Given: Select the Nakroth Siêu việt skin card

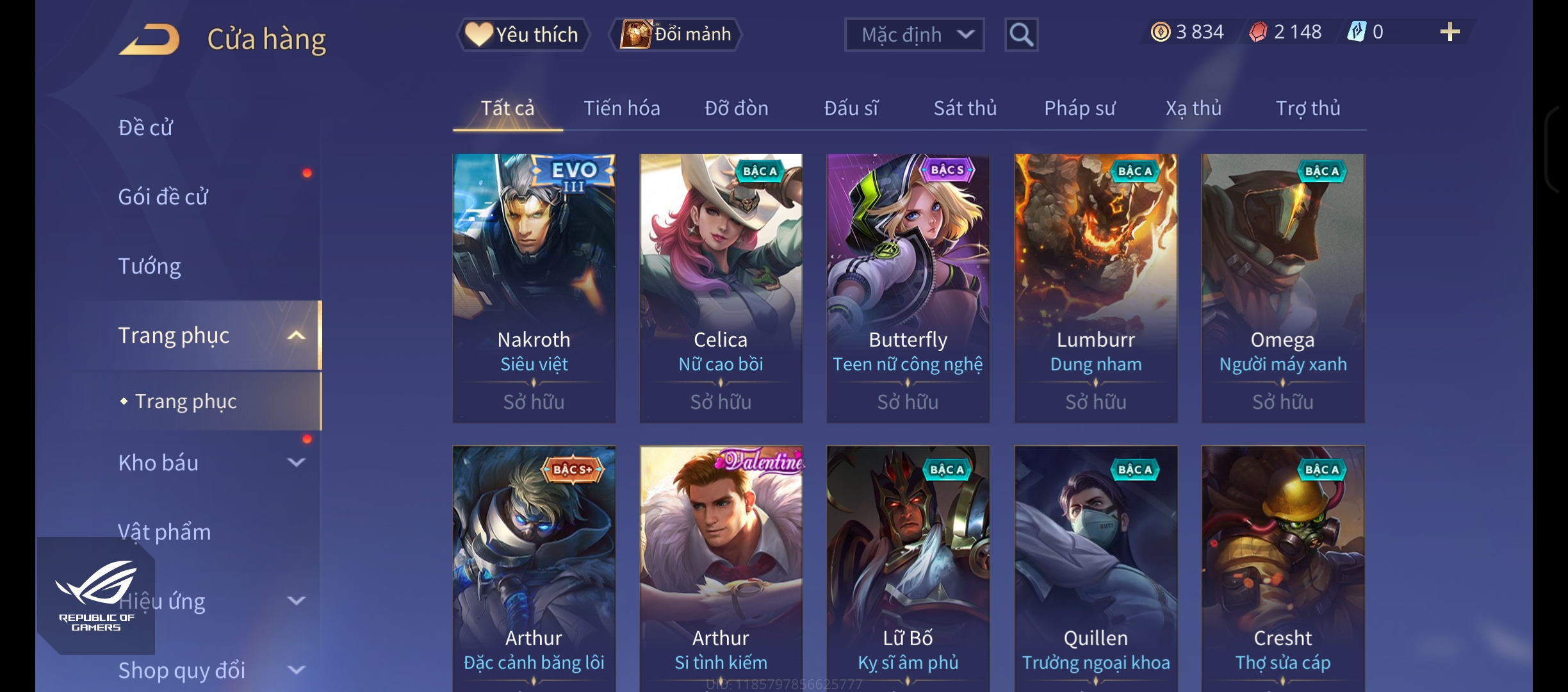Looking at the screenshot, I should [x=534, y=288].
